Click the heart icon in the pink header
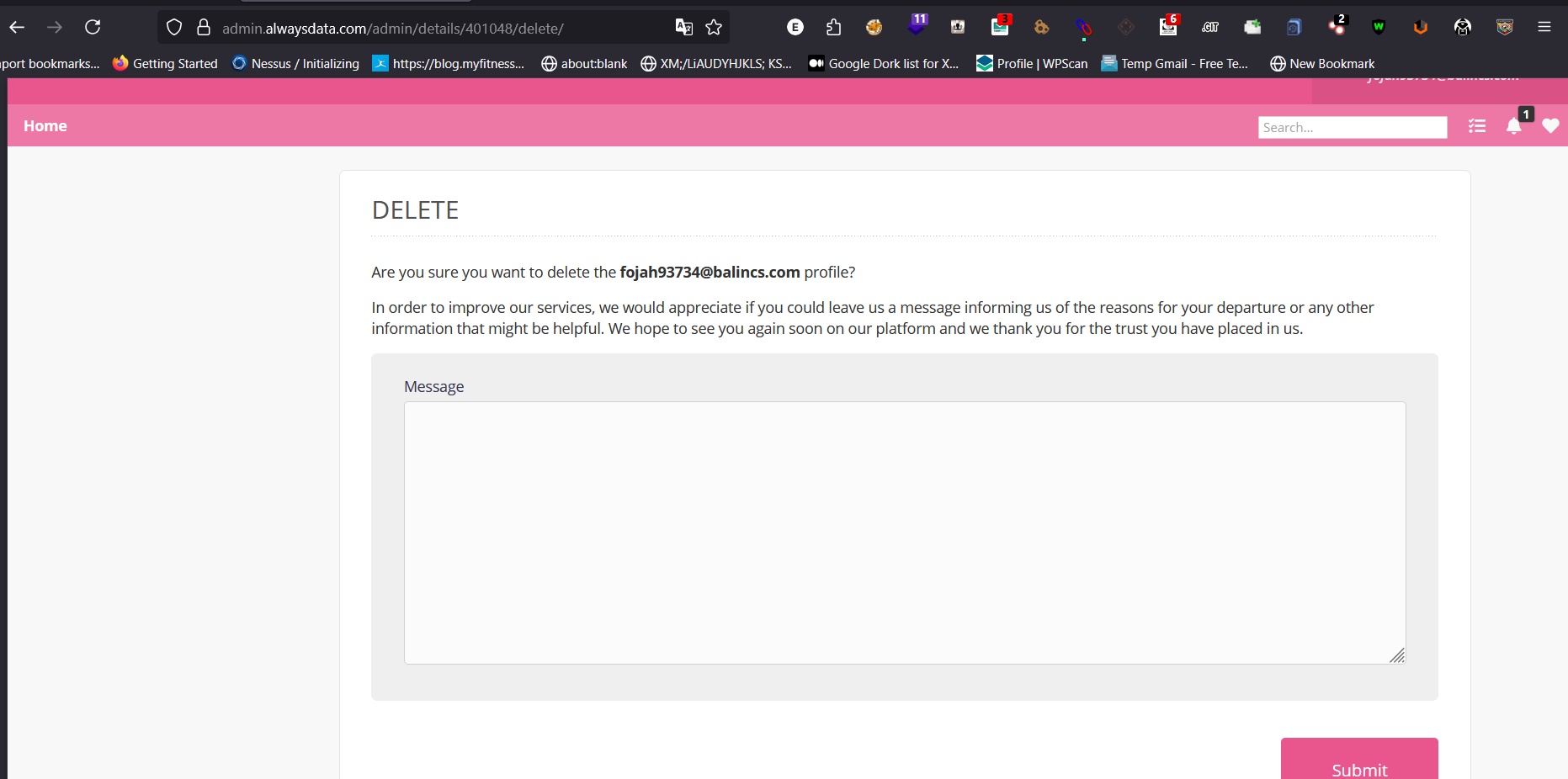This screenshot has width=1568, height=779. tap(1550, 126)
